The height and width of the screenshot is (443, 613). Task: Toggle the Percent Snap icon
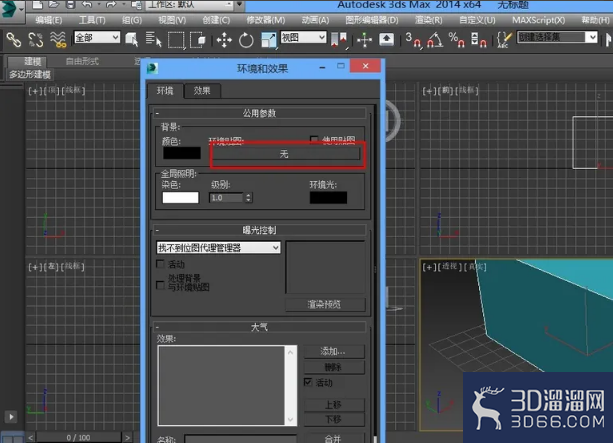(x=456, y=40)
